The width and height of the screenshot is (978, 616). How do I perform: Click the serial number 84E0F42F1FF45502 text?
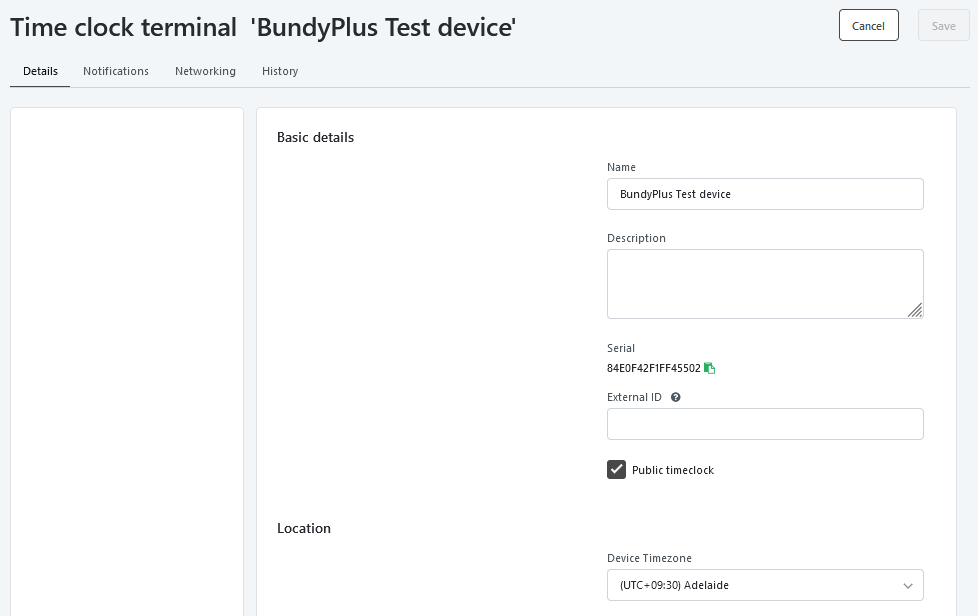(654, 368)
